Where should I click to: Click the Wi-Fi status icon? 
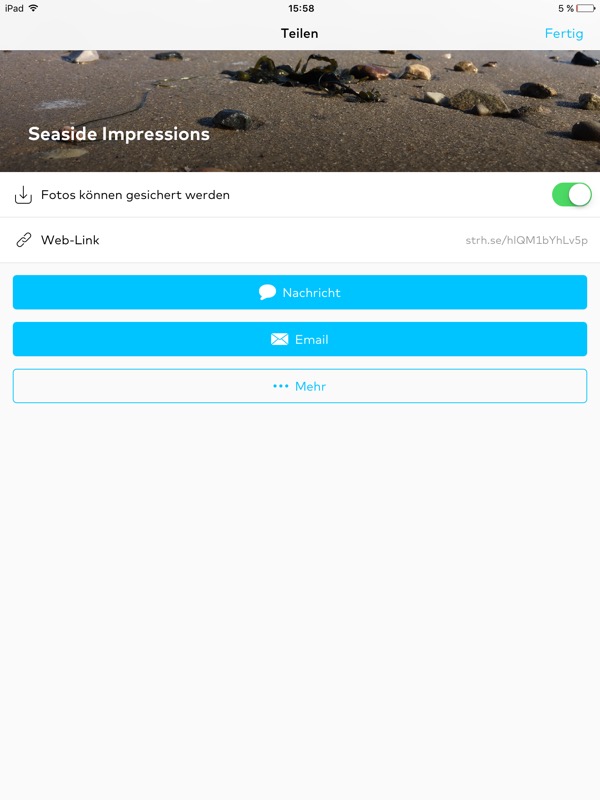34,8
